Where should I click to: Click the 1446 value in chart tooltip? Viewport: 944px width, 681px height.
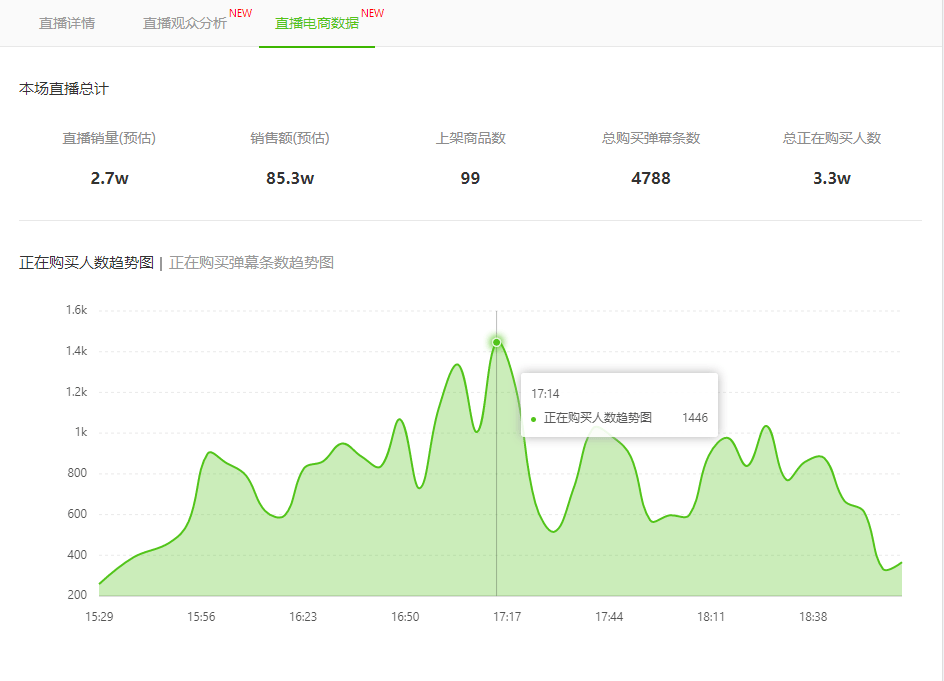pos(695,418)
